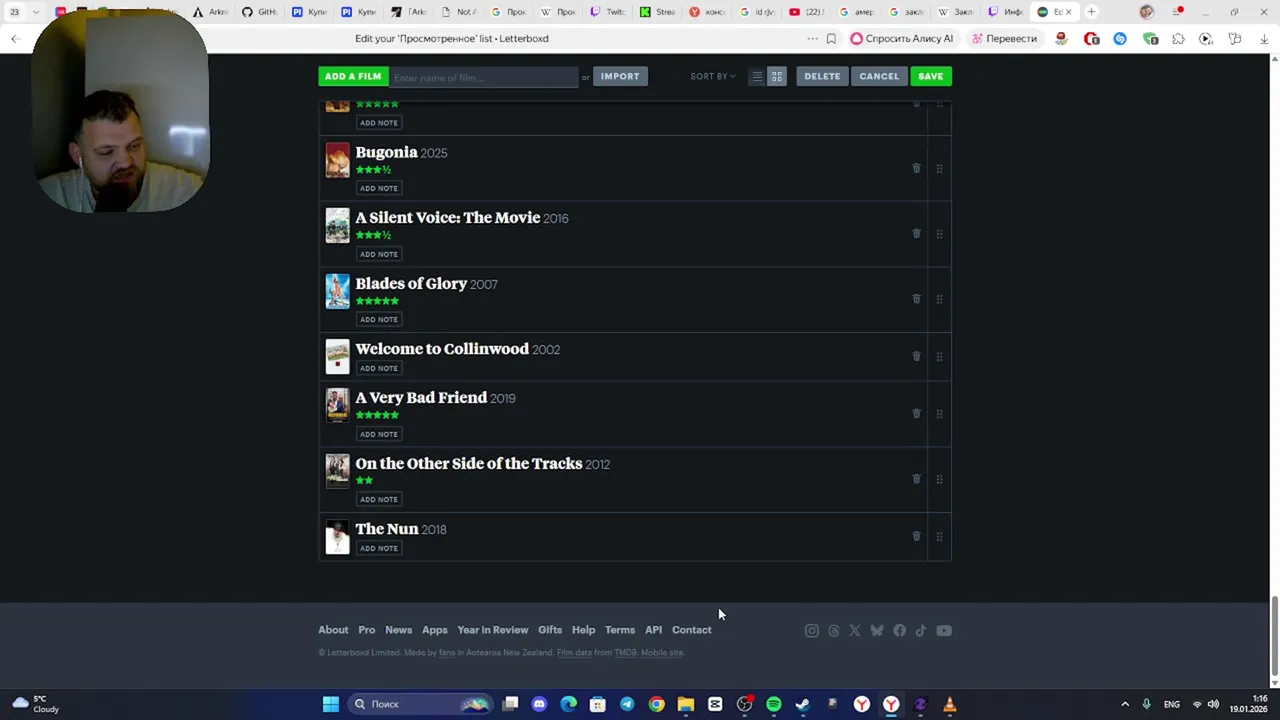Trash On the Other Side of the Tracks
This screenshot has width=1280, height=720.
coord(916,478)
